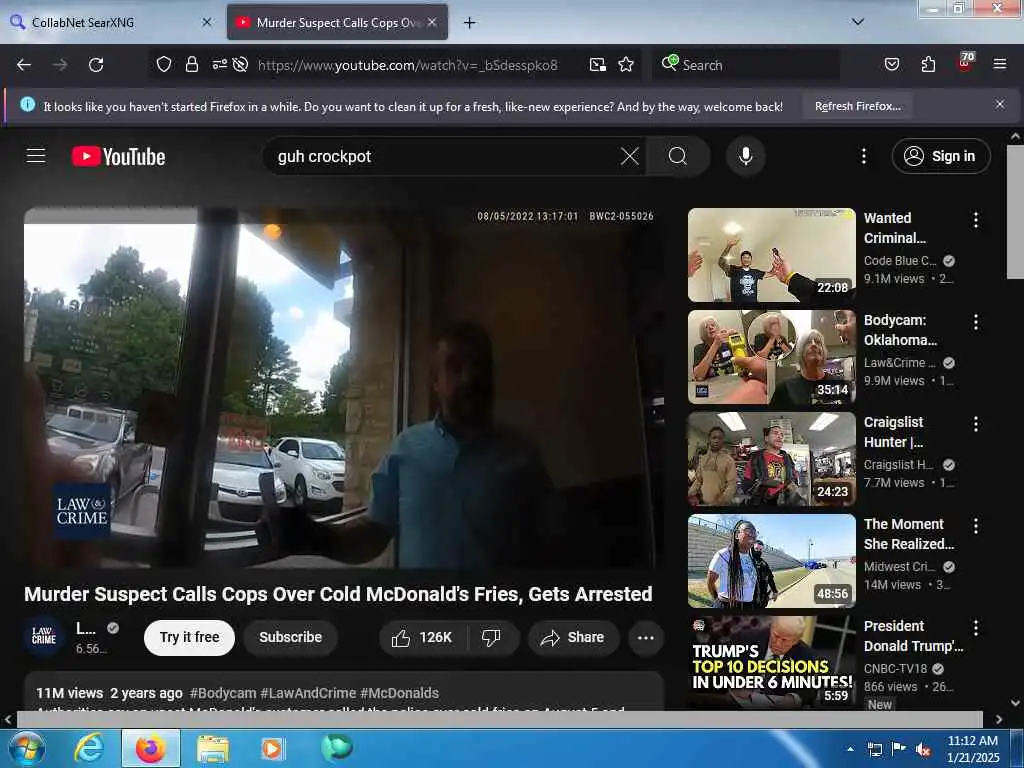Click the #LawAndCrime hashtag link
Image resolution: width=1024 pixels, height=768 pixels.
[308, 693]
